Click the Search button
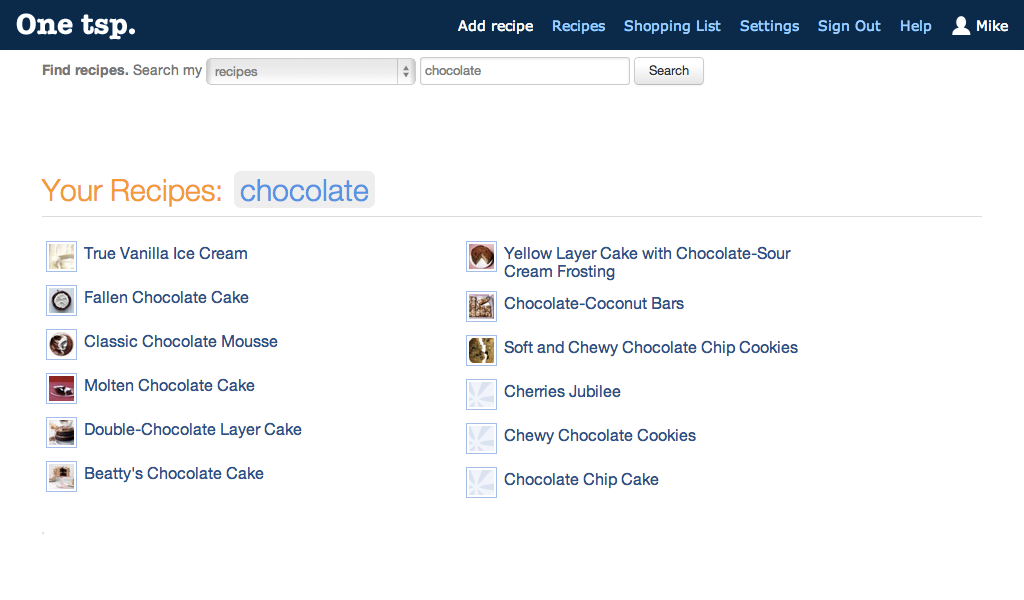 (669, 71)
